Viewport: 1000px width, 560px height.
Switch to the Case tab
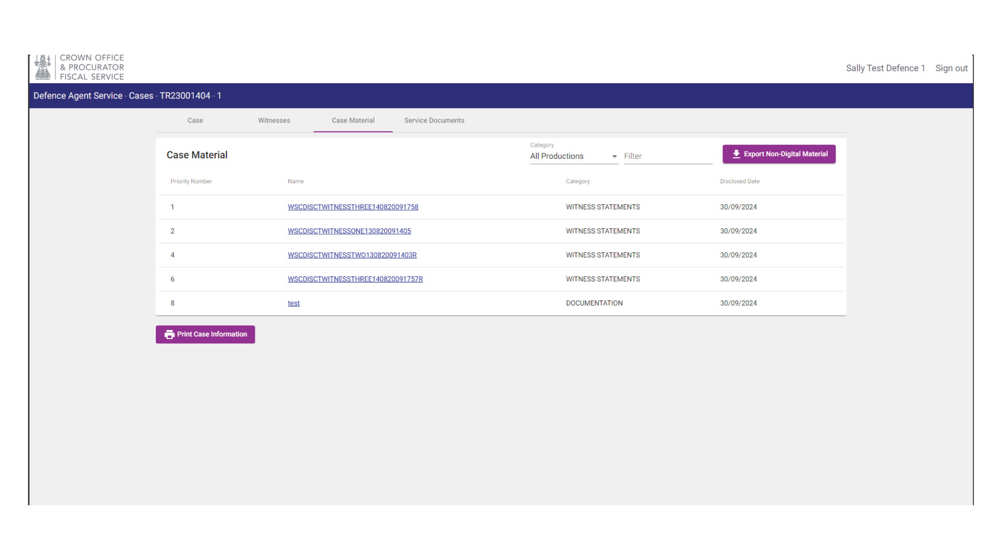coord(195,120)
